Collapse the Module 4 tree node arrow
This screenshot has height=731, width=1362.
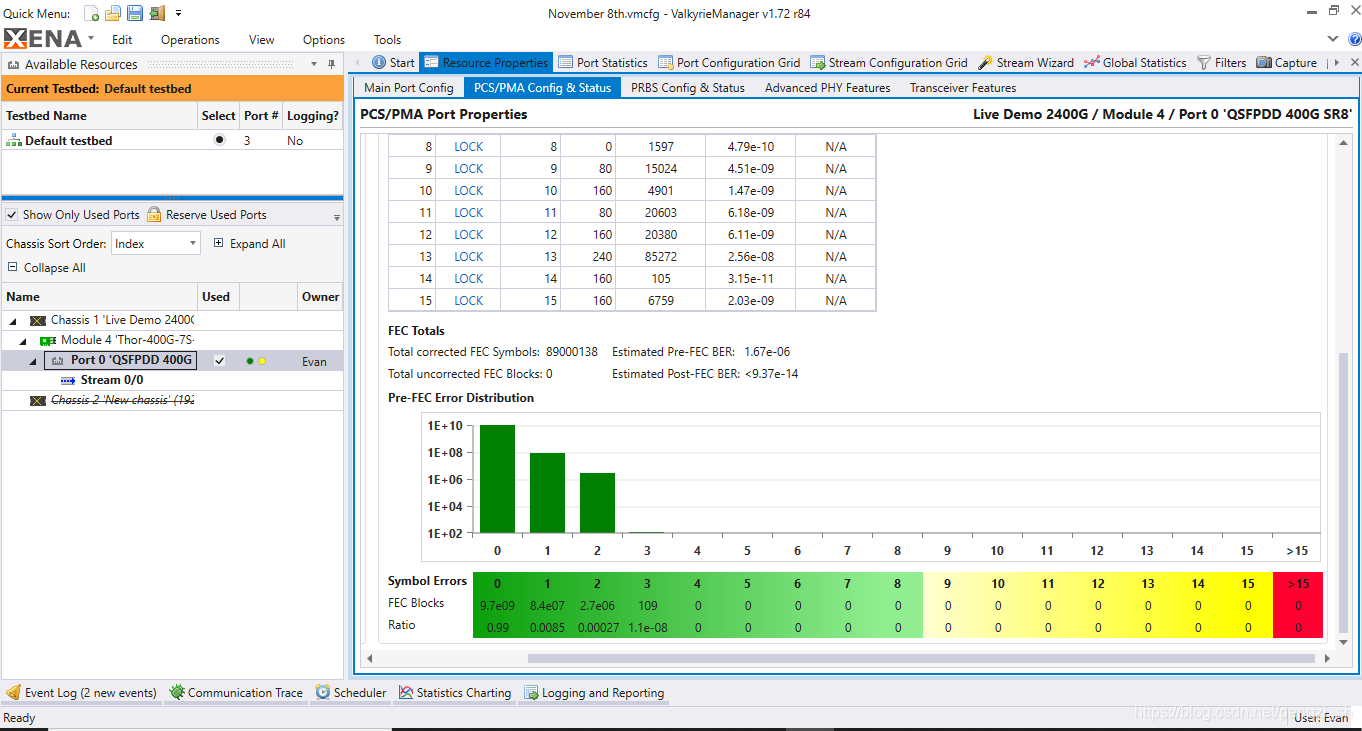coord(24,341)
